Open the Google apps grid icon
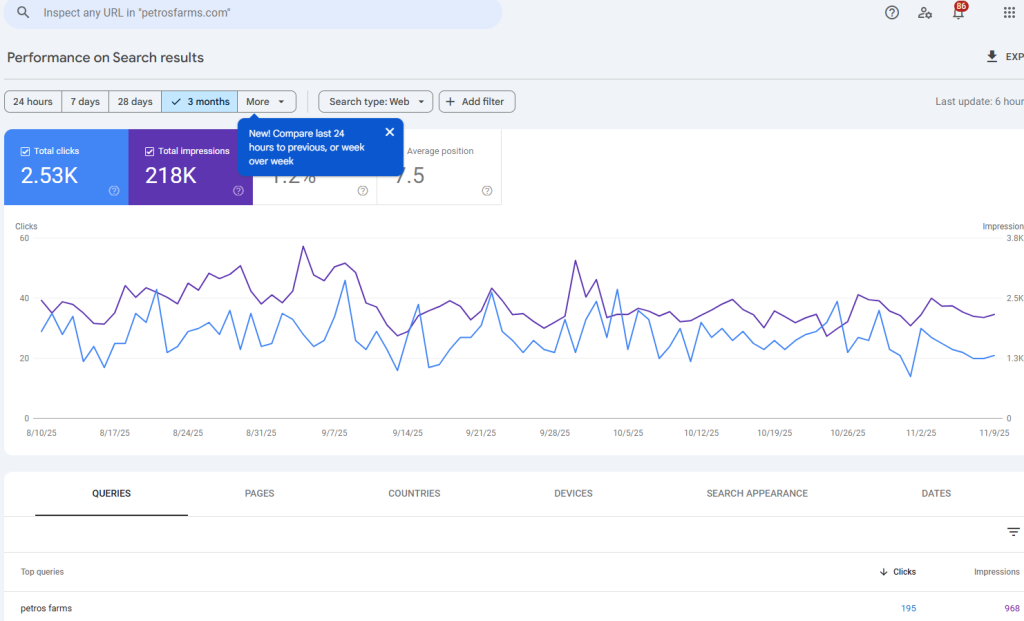Image resolution: width=1024 pixels, height=621 pixels. [1009, 13]
